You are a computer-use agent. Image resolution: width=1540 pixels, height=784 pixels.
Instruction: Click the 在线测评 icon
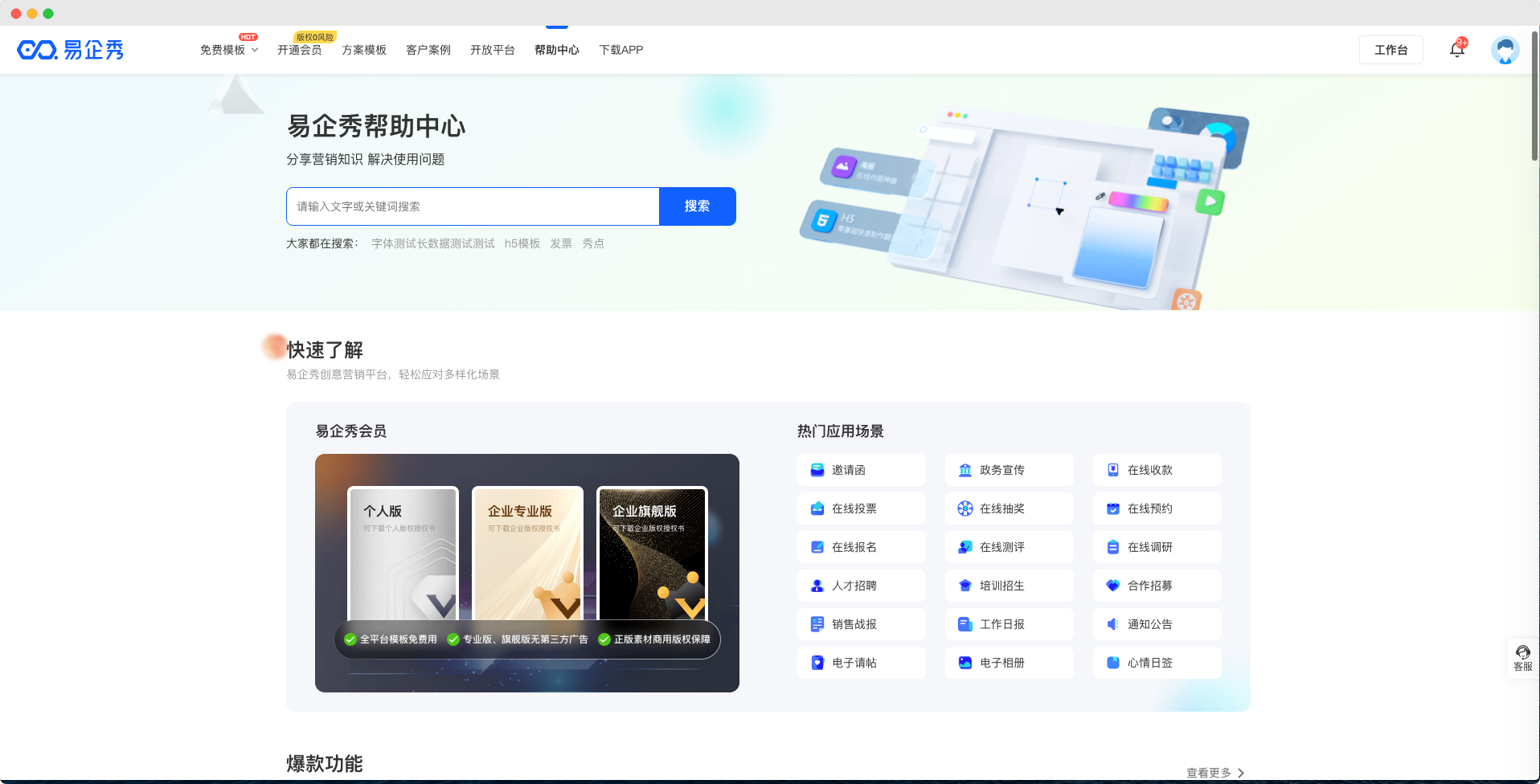pos(965,547)
